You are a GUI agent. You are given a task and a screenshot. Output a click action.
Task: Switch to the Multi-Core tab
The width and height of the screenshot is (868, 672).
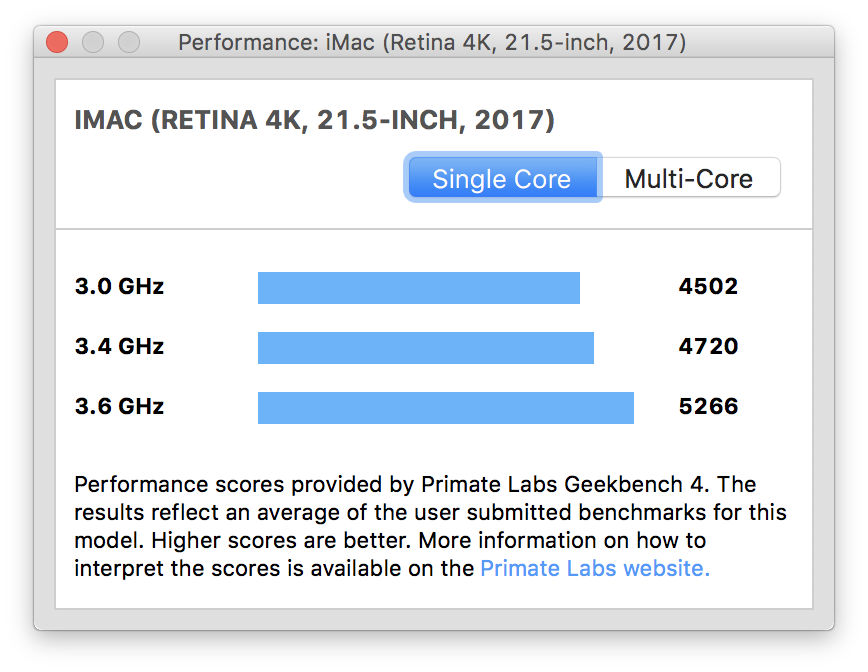pyautogui.click(x=689, y=178)
